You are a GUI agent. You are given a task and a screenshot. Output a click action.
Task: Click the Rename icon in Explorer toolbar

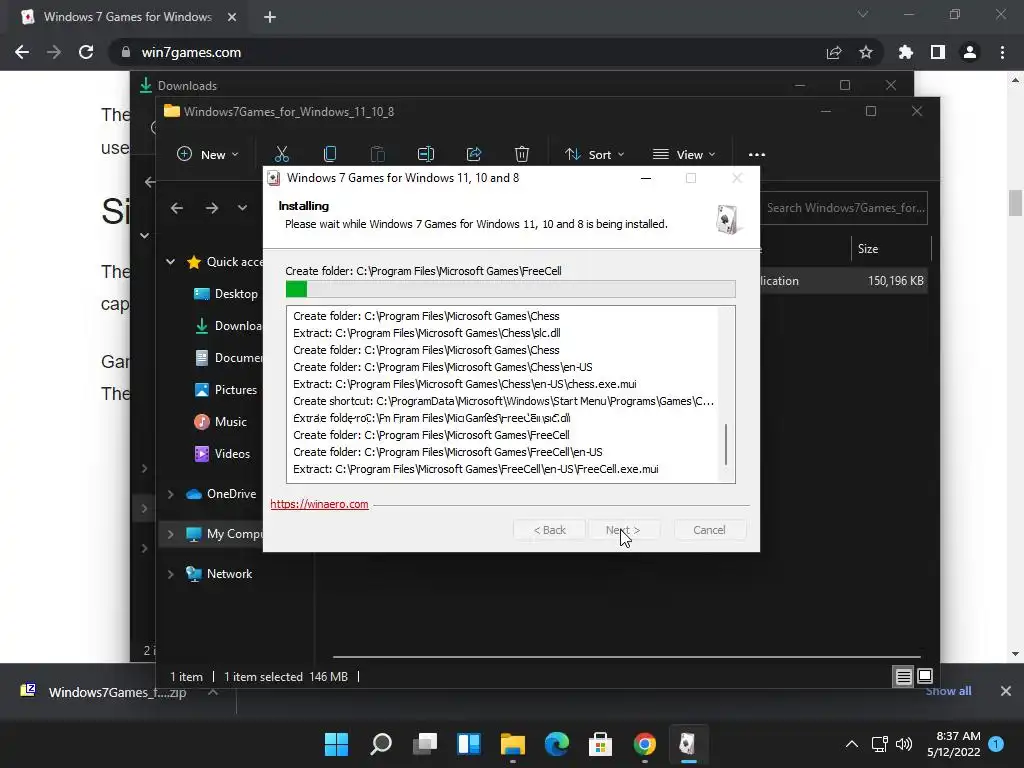[x=426, y=154]
